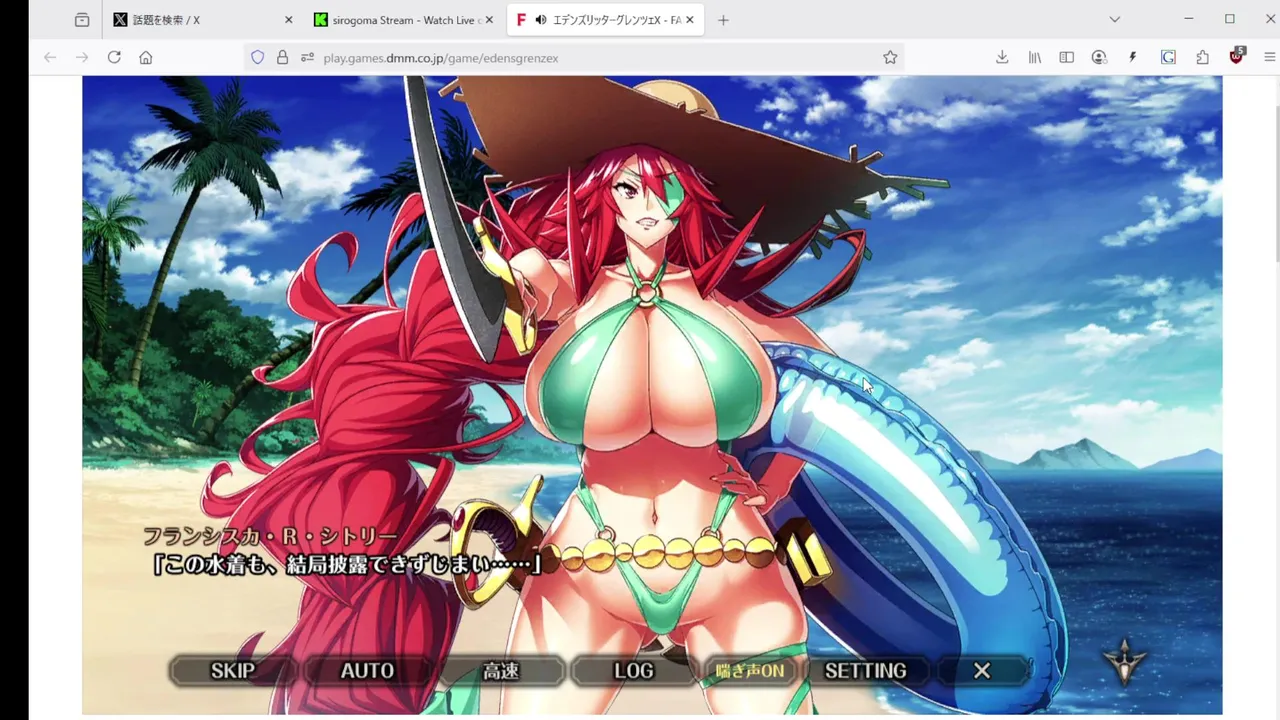Screen dimensions: 1280x720
Task: Expand the list all tabs dropdown
Action: click(1115, 19)
